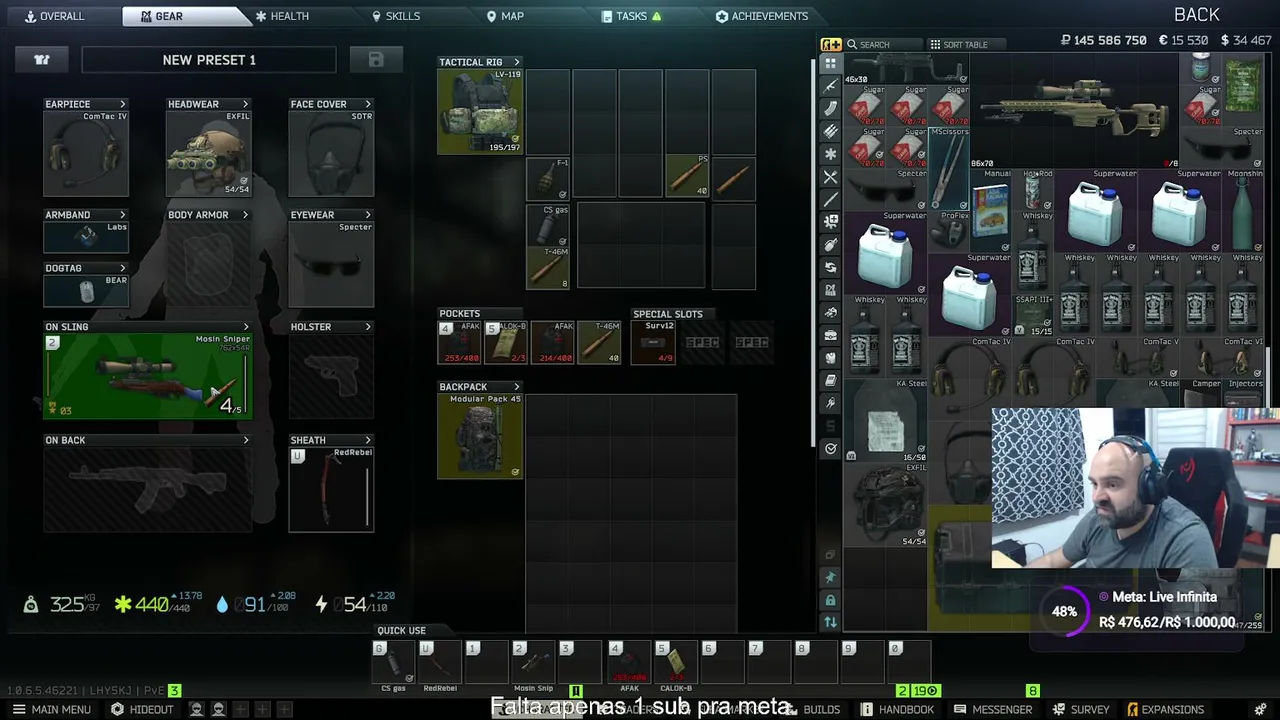This screenshot has width=1280, height=720.
Task: Expand the On Back slot arrow
Action: (x=246, y=440)
